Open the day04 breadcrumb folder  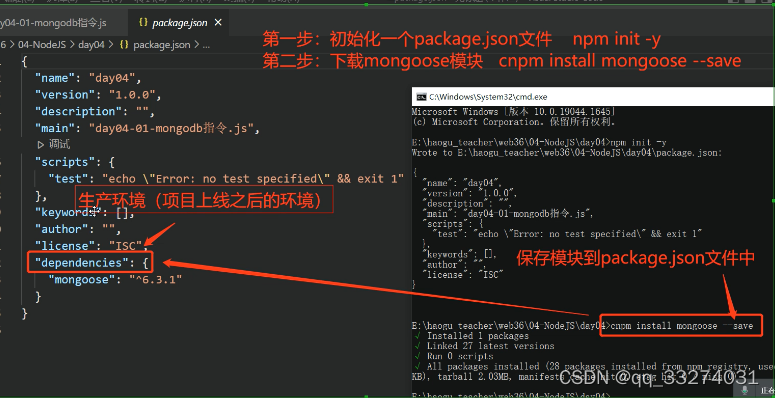[x=91, y=44]
